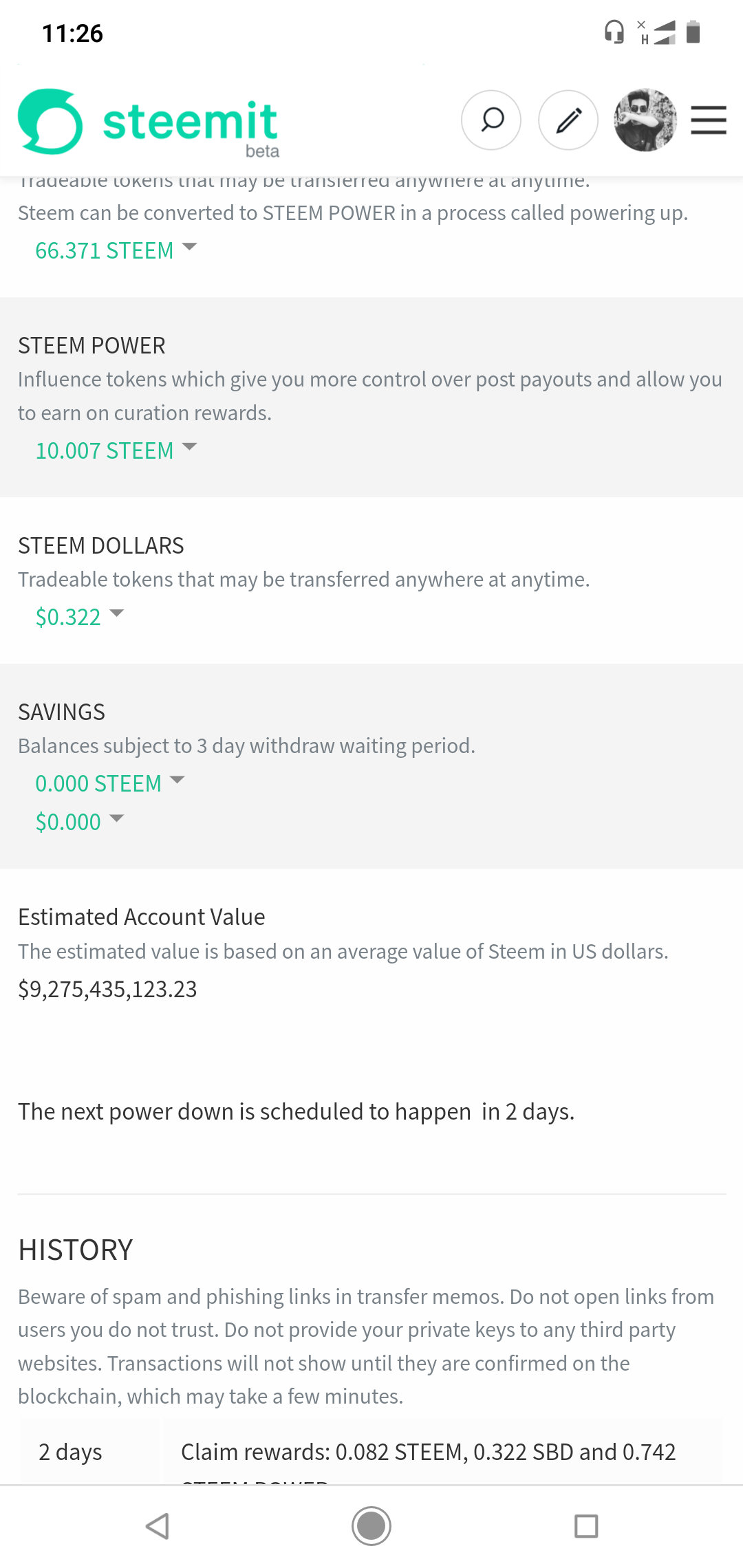Tap the Steemit logo icon

tap(50, 121)
